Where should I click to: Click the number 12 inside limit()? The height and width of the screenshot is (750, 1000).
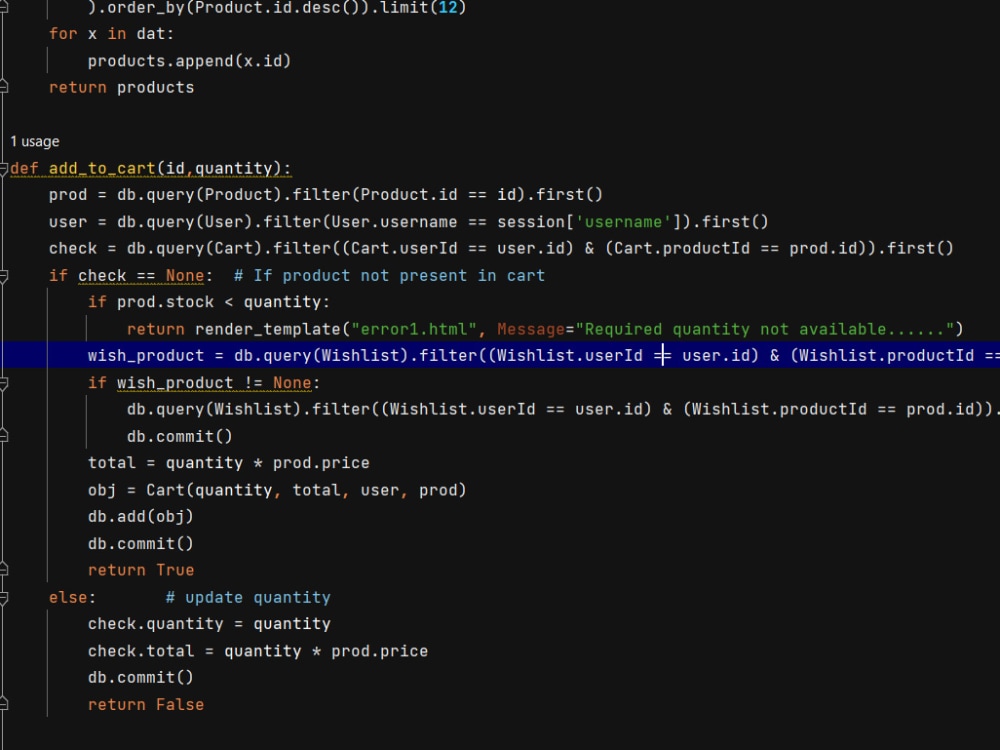pyautogui.click(x=448, y=8)
